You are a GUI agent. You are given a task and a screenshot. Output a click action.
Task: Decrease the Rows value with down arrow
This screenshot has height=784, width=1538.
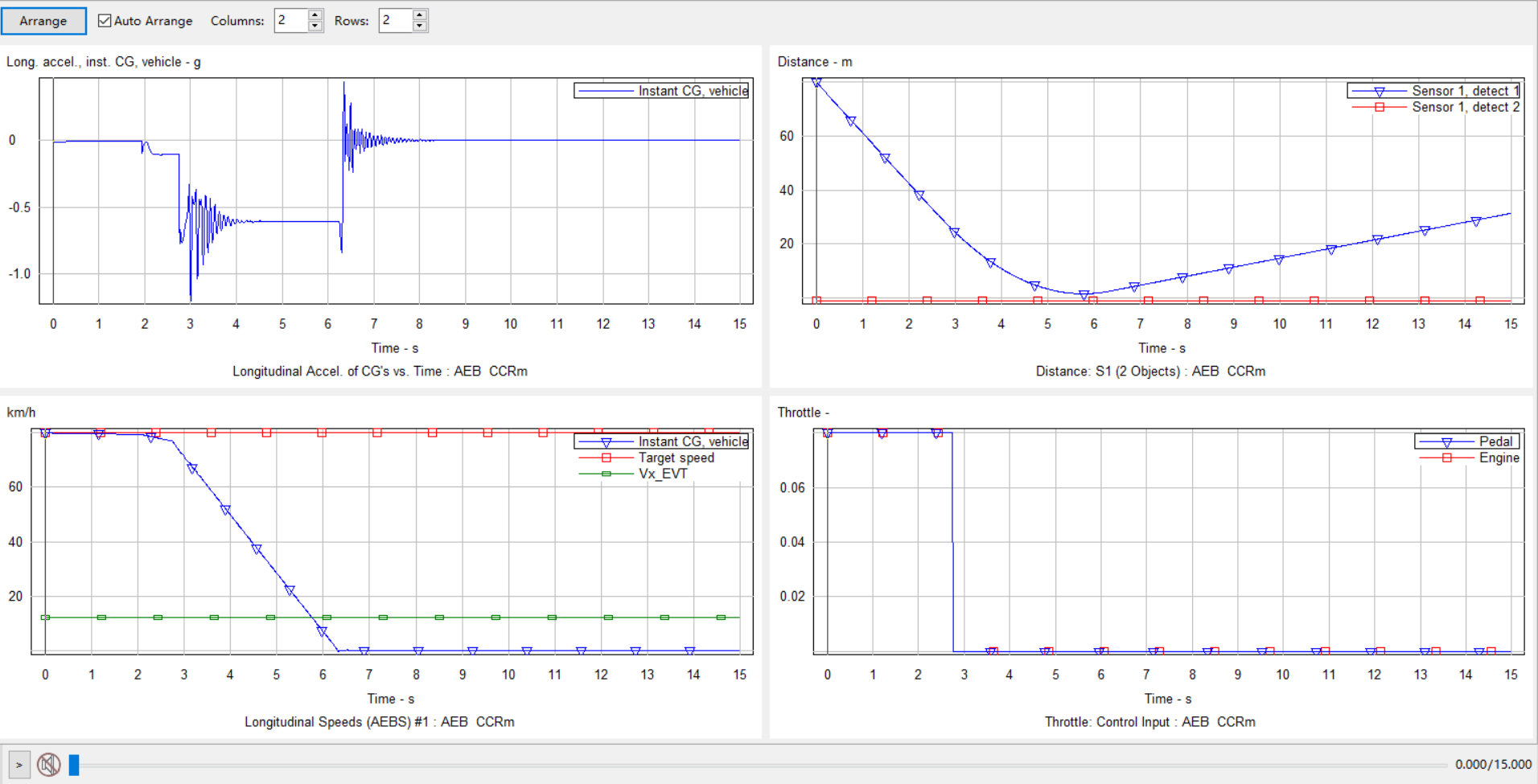coord(419,27)
